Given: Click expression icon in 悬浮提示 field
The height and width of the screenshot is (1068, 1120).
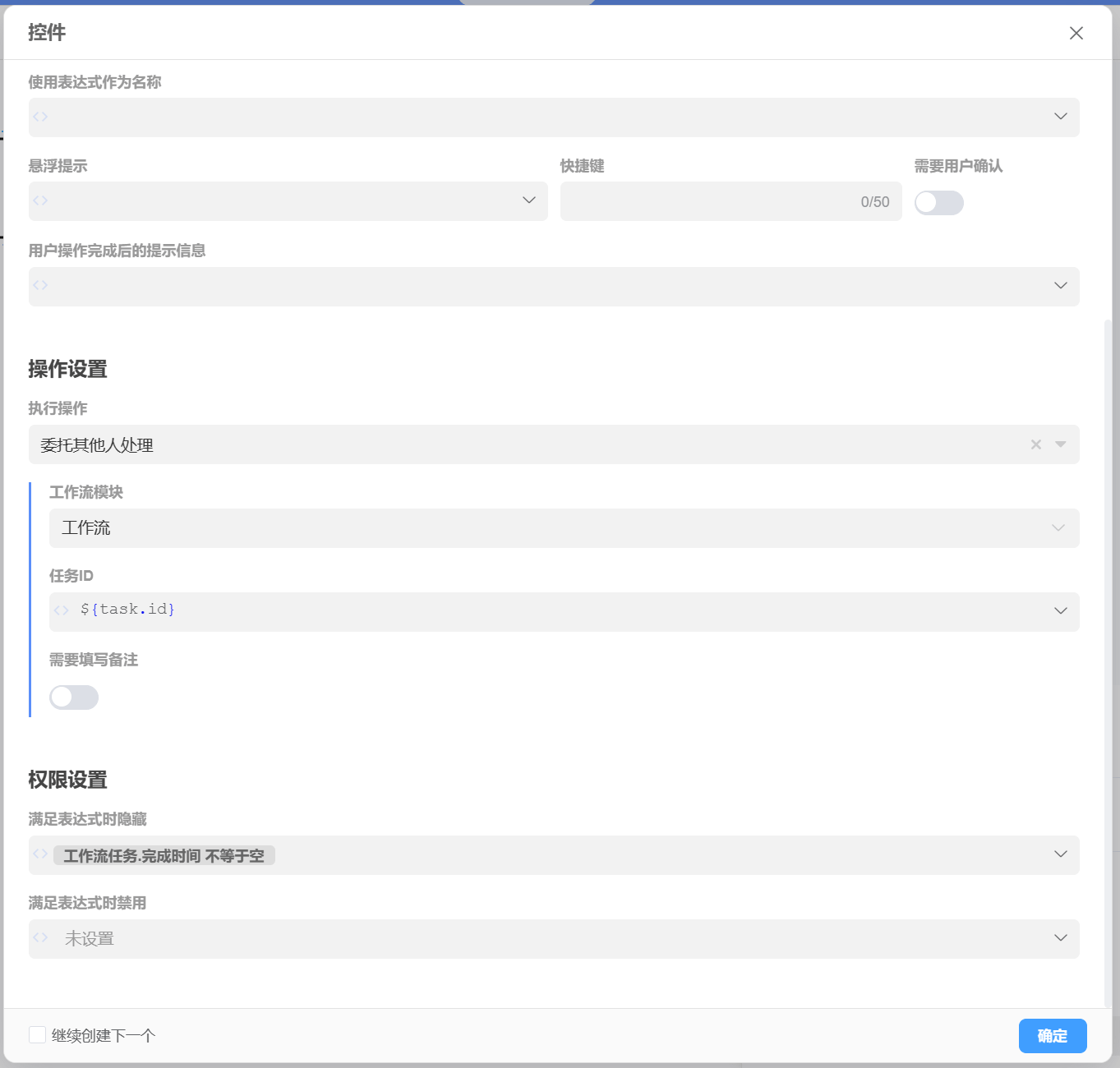Looking at the screenshot, I should tap(40, 200).
